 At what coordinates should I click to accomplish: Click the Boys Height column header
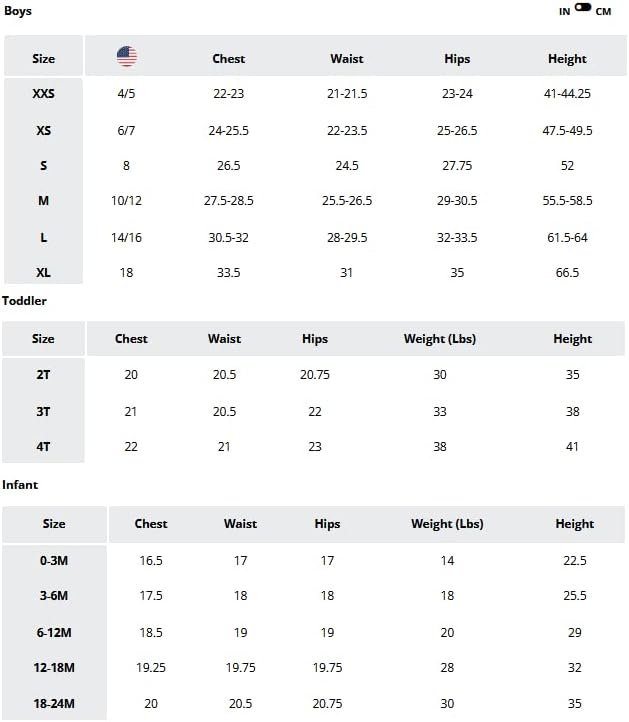tap(567, 59)
